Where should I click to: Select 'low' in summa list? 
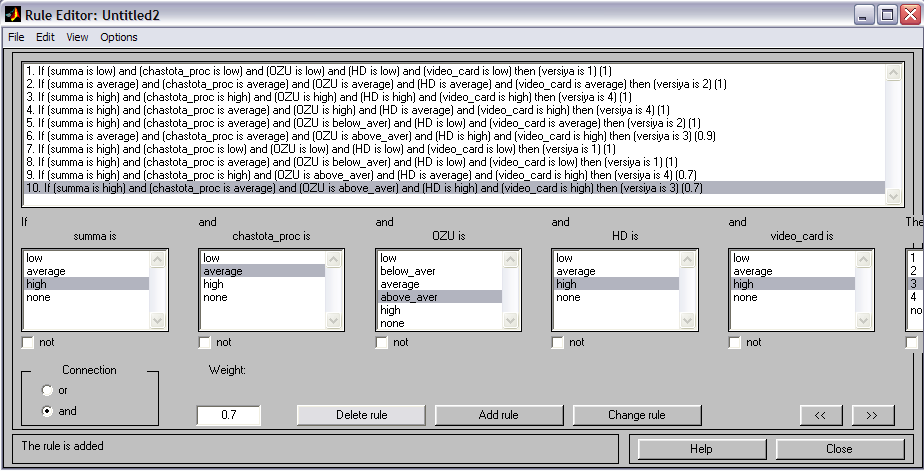(86, 258)
